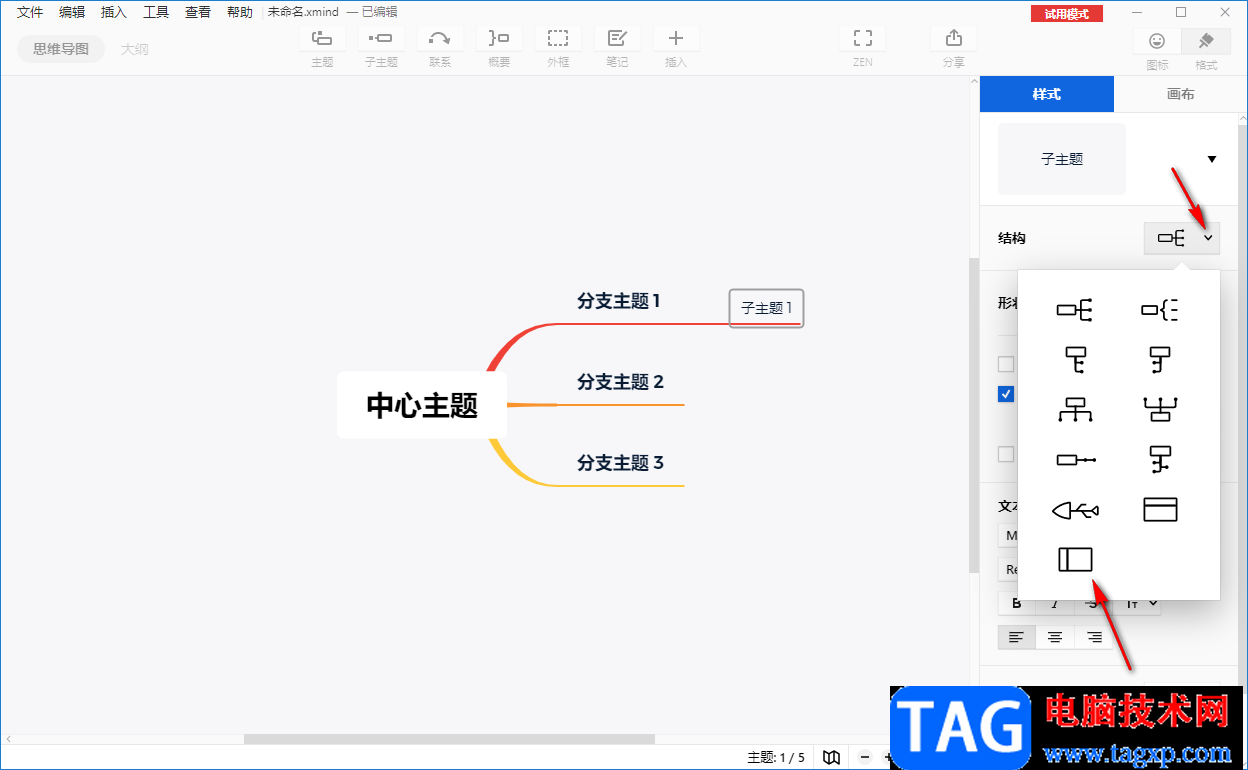This screenshot has width=1248, height=770.
Task: Open the 图标 smiley panel
Action: point(1157,41)
